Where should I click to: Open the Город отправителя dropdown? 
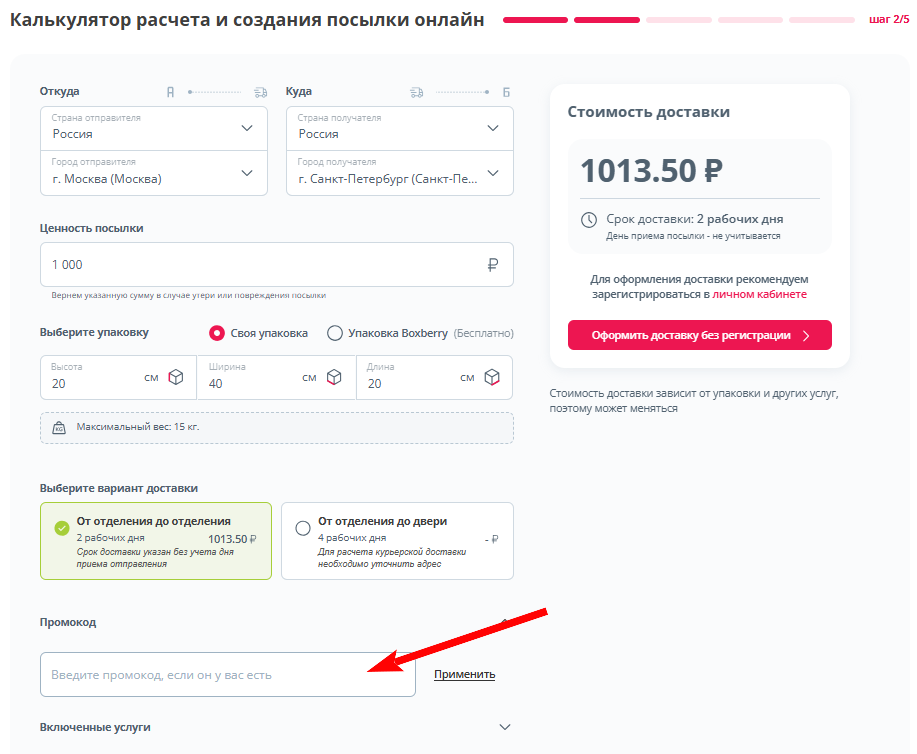154,173
